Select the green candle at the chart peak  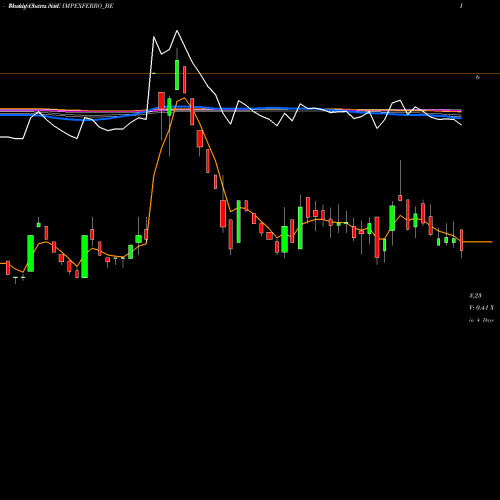(177, 75)
